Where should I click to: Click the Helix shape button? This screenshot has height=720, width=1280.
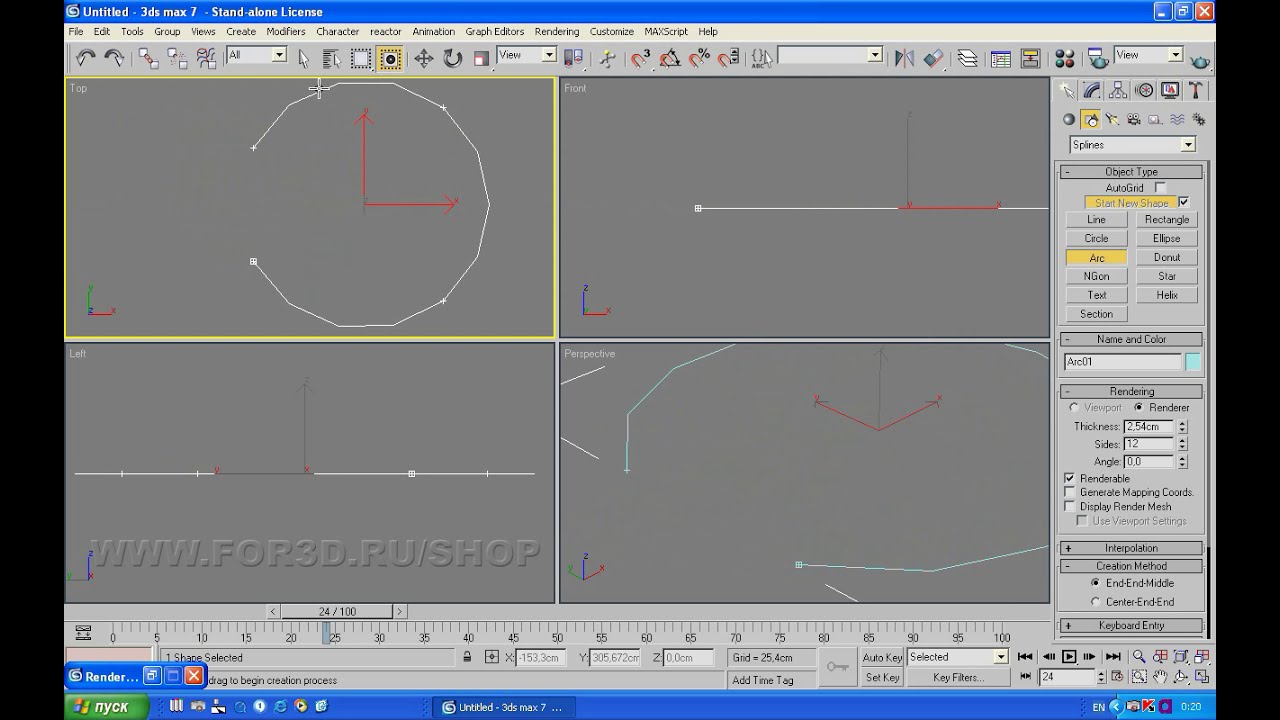coord(1167,295)
